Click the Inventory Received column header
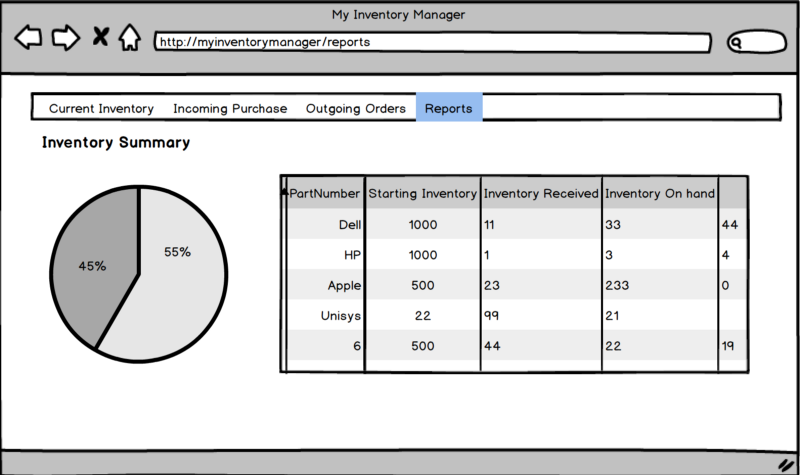Screen dimensions: 800x475 point(541,193)
